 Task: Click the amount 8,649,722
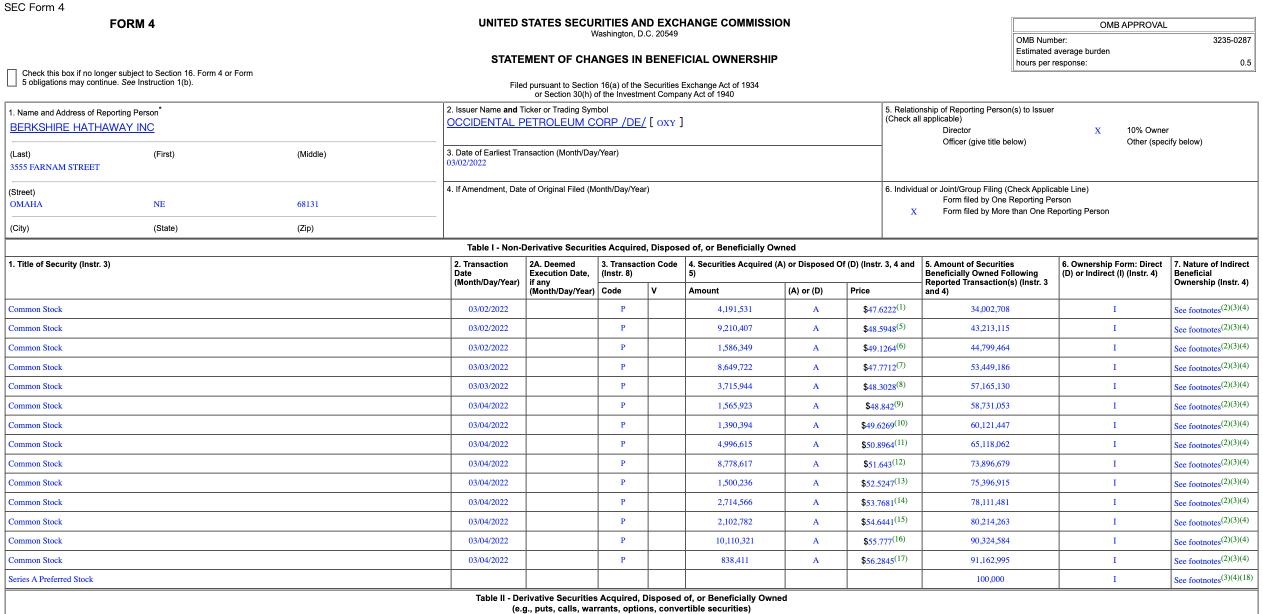coord(735,367)
